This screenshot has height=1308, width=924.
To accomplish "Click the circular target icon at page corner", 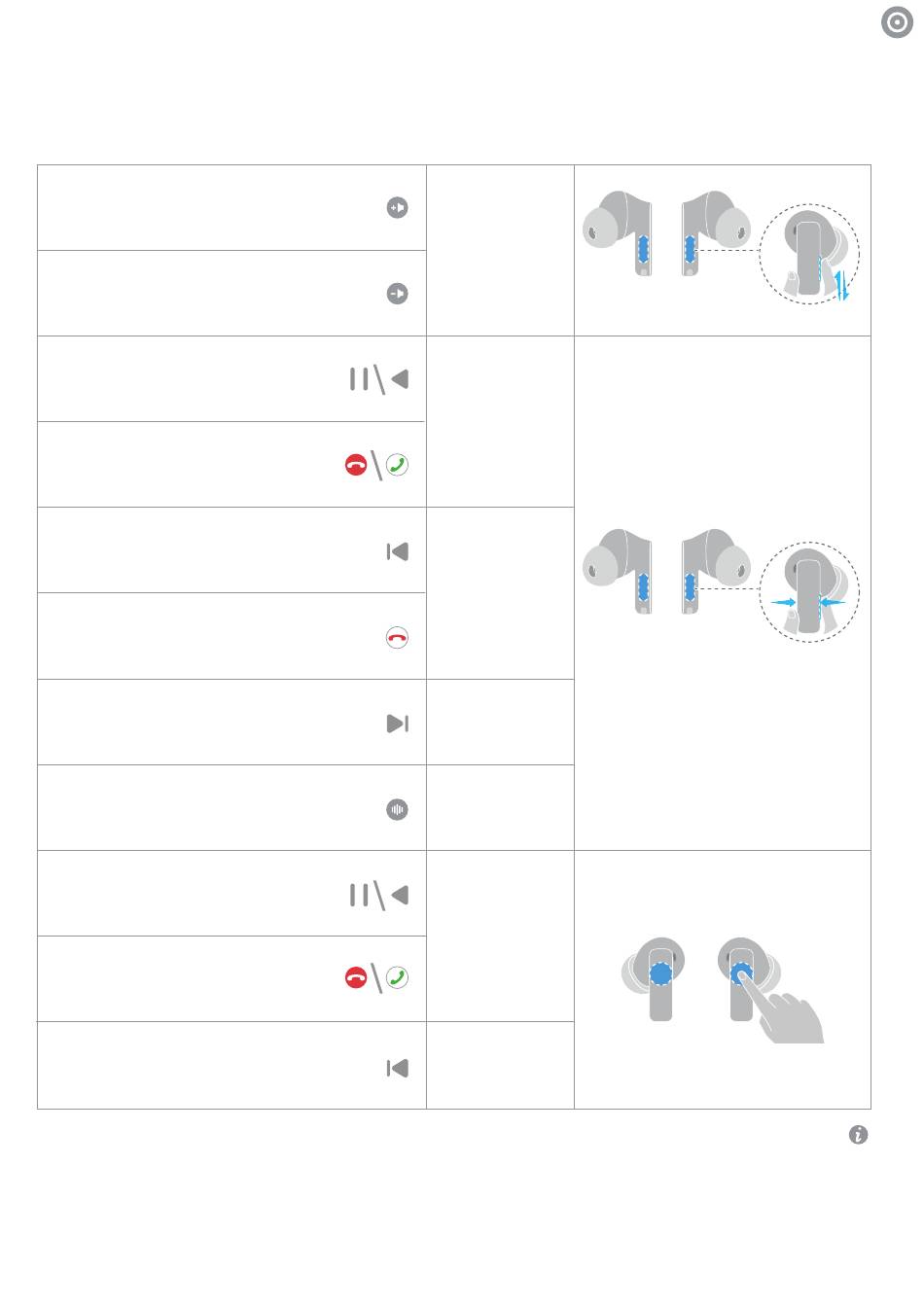I will tap(898, 22).
